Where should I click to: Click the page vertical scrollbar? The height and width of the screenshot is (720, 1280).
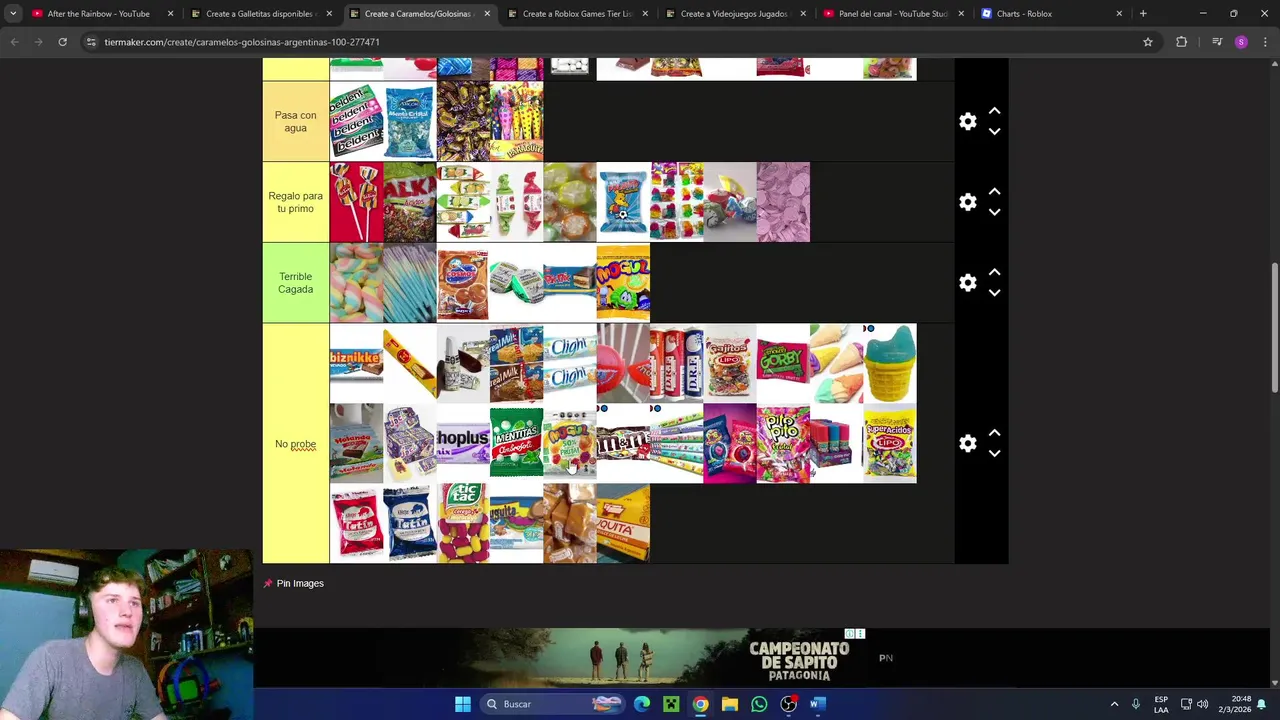pos(1274,328)
